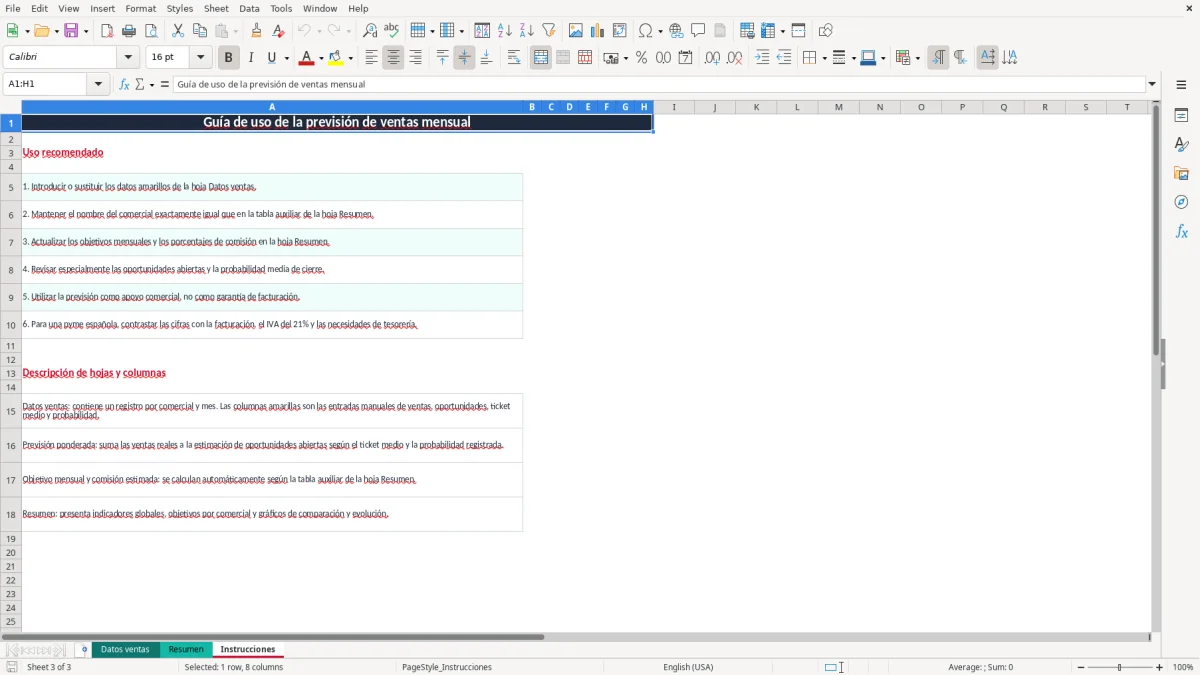Toggle Merge and Center Cells

541,58
